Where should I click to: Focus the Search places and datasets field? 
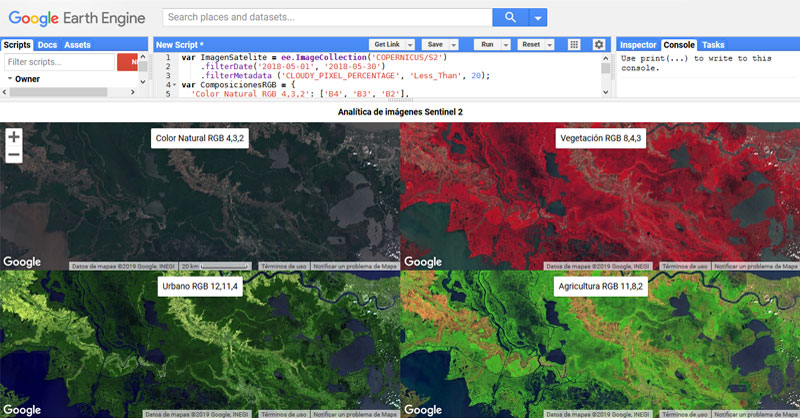click(x=328, y=17)
